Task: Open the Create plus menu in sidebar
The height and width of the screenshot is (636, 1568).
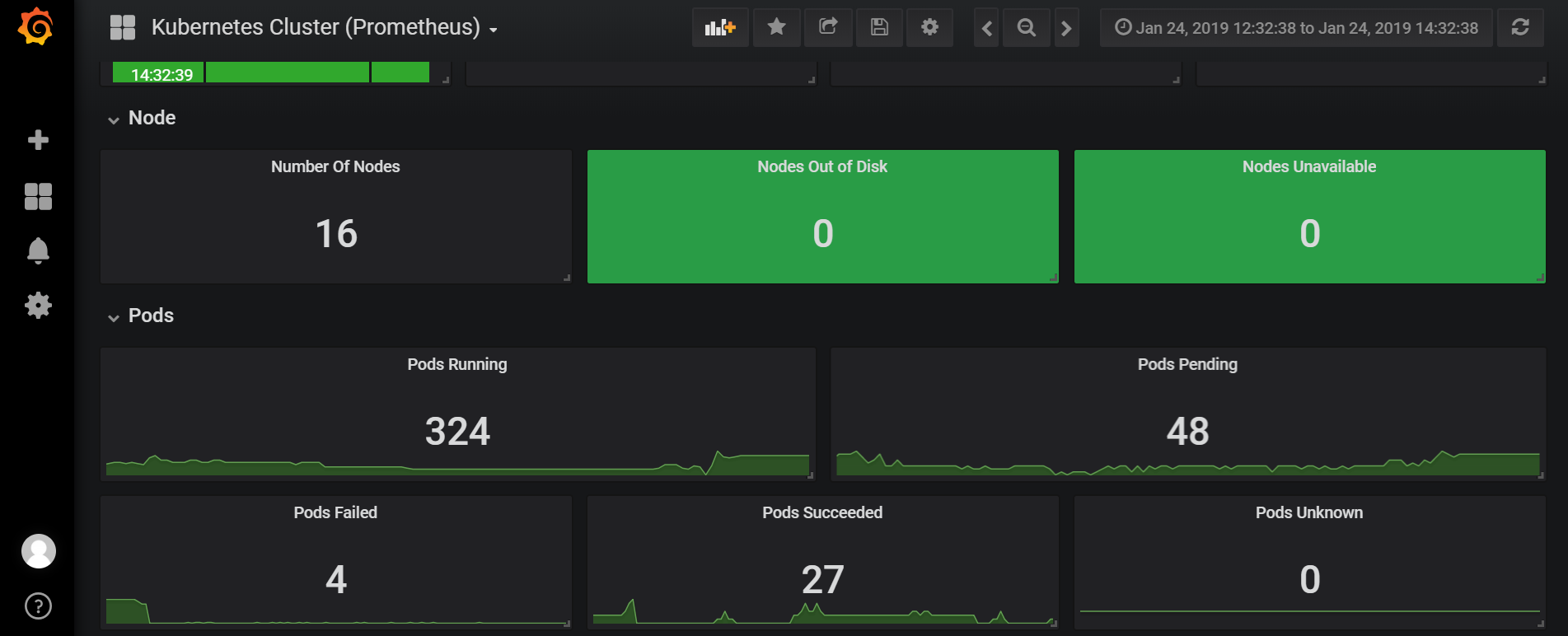Action: click(x=38, y=140)
